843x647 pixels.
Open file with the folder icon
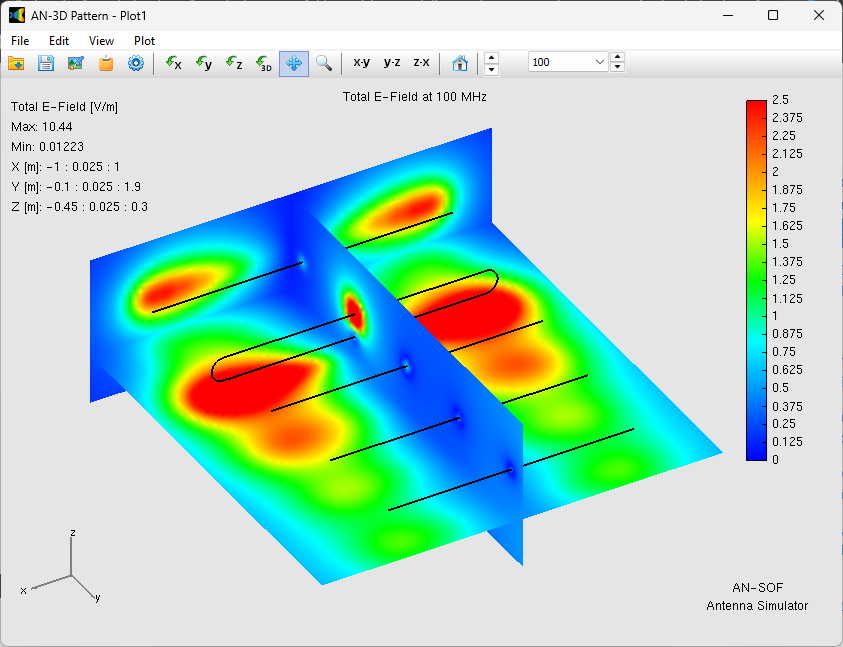pyautogui.click(x=16, y=63)
